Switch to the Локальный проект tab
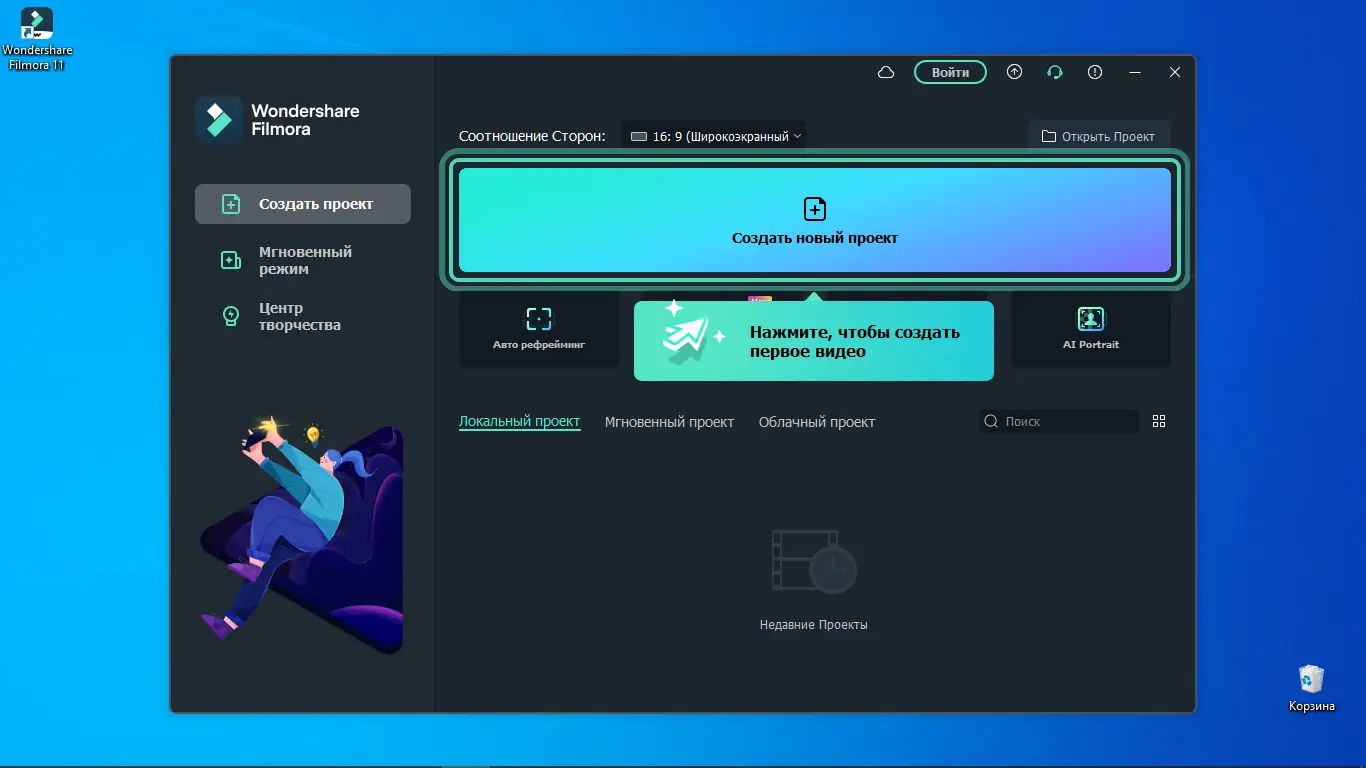The height and width of the screenshot is (768, 1366). [x=519, y=421]
